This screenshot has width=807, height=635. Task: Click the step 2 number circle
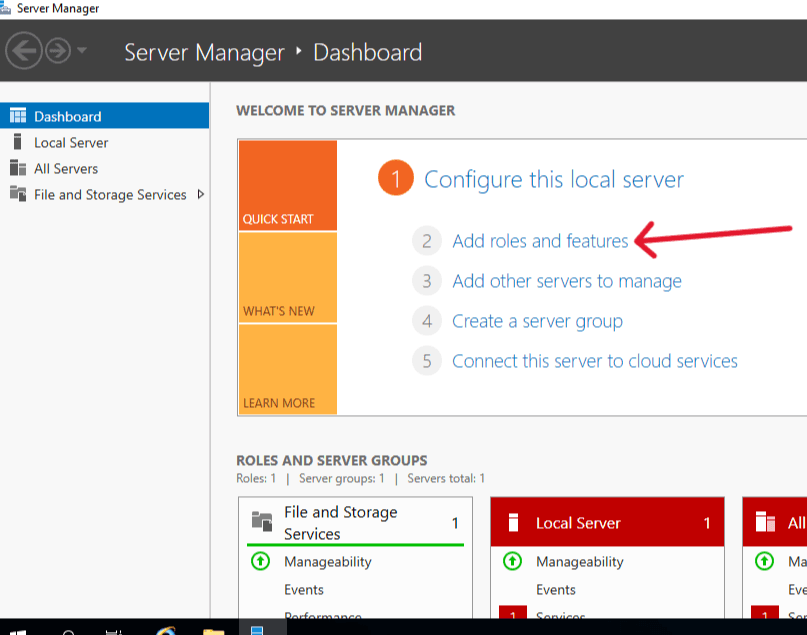point(427,241)
